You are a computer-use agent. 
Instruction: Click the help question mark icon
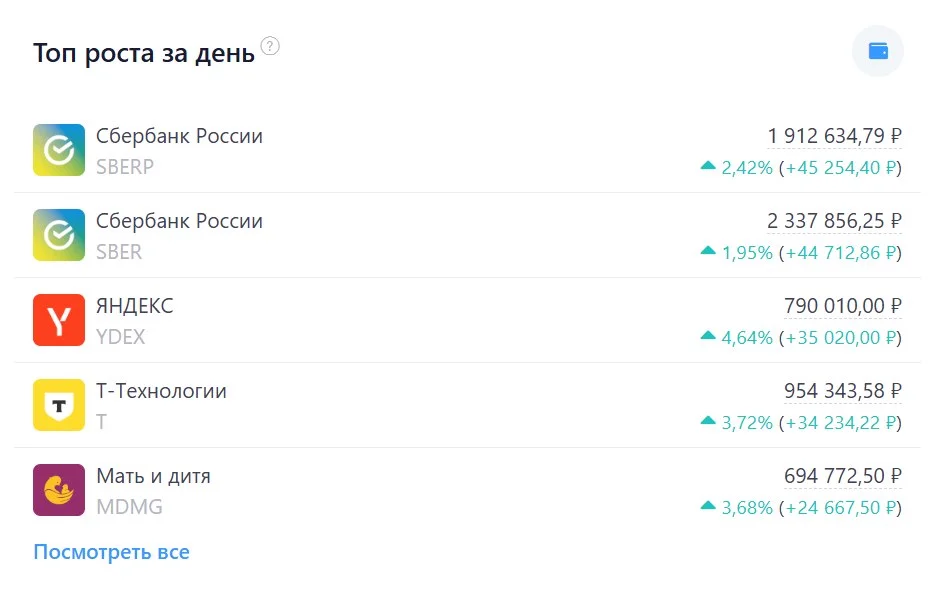270,46
